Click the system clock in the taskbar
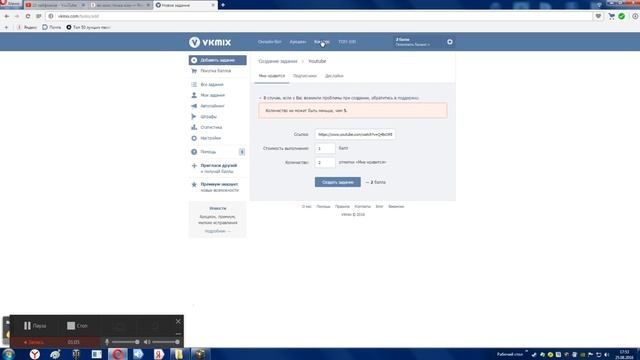 624,354
